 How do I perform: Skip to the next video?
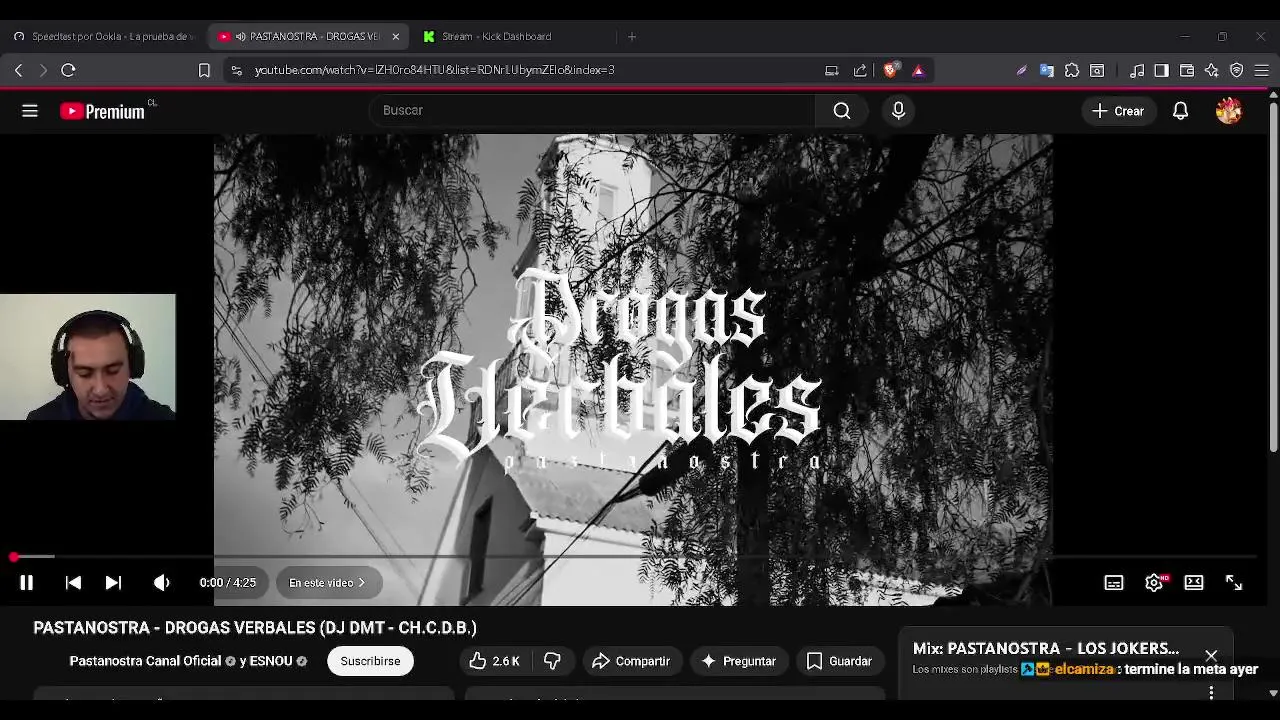(x=113, y=583)
